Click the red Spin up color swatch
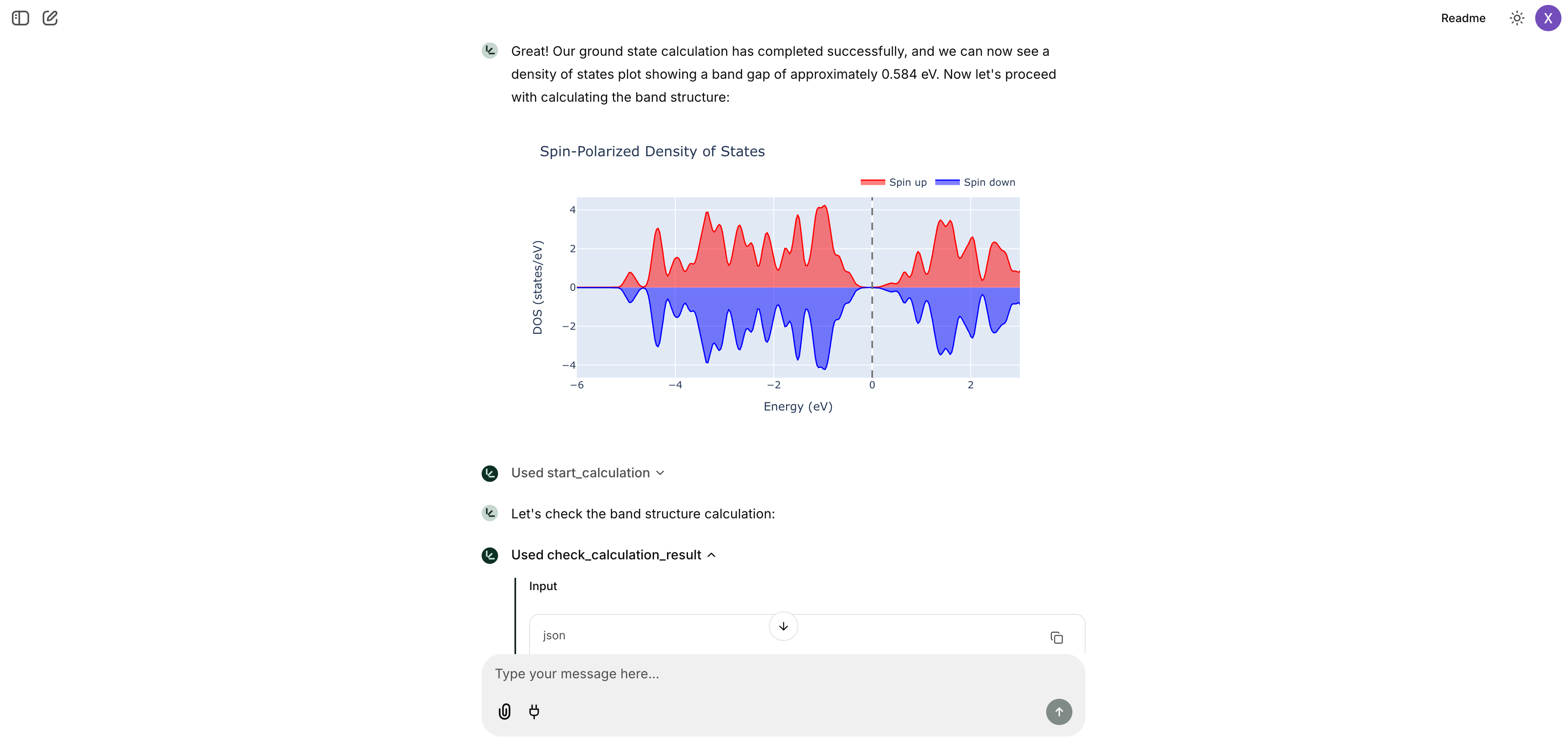The width and height of the screenshot is (1568, 748). point(872,182)
